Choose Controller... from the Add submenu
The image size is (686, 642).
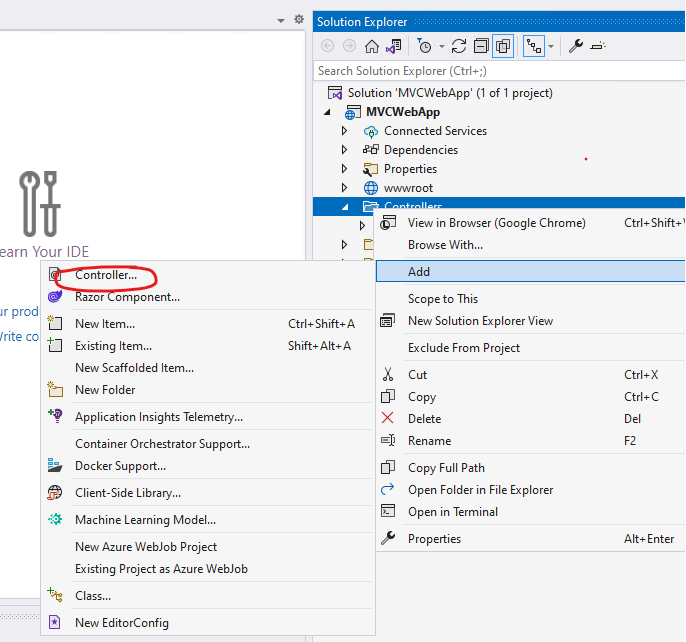pyautogui.click(x=106, y=275)
